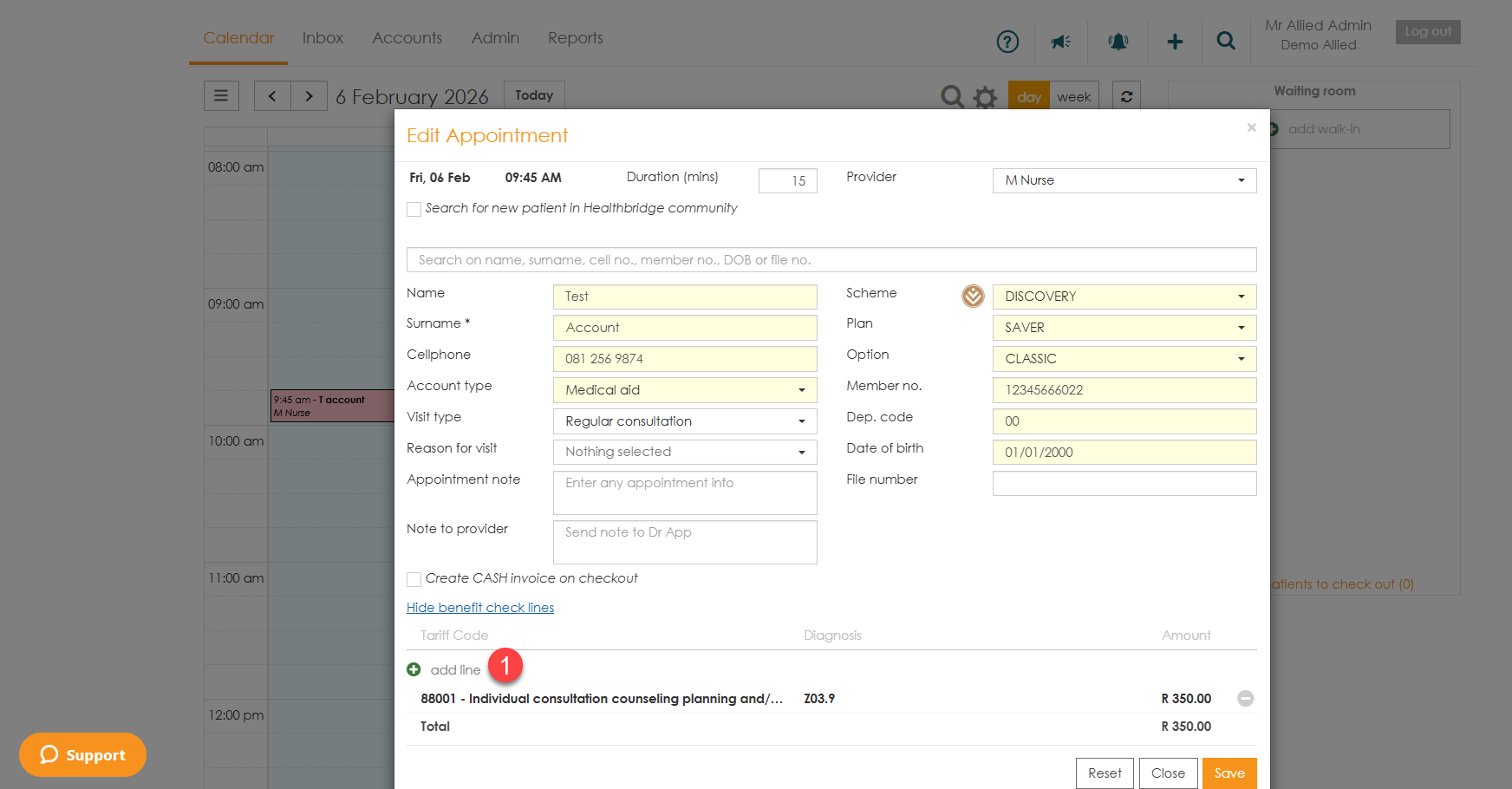This screenshot has width=1512, height=789.
Task: Open the Provider dropdown showing M Nurse
Action: [1124, 180]
